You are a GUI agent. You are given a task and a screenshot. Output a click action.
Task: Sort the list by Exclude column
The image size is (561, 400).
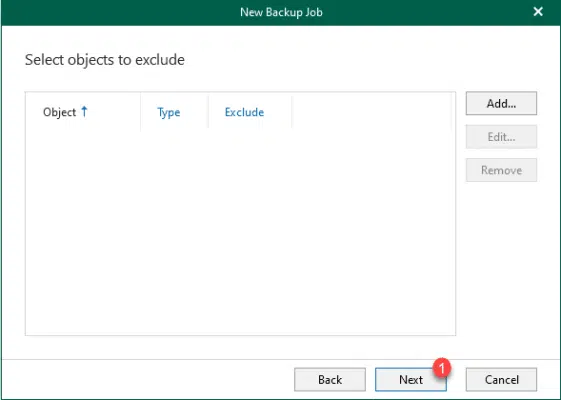pyautogui.click(x=244, y=112)
